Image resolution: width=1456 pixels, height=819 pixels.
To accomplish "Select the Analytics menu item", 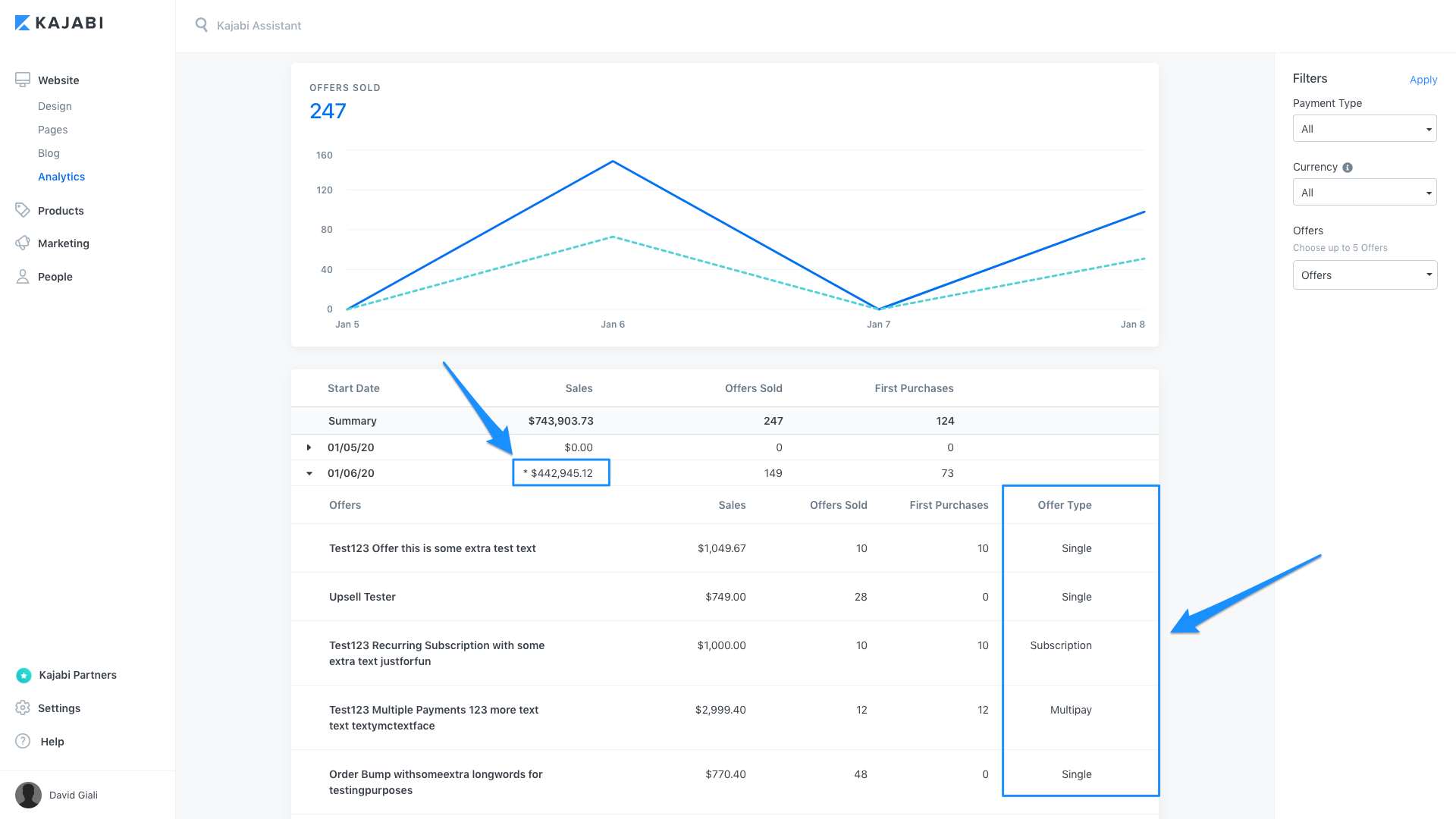I will coord(61,177).
